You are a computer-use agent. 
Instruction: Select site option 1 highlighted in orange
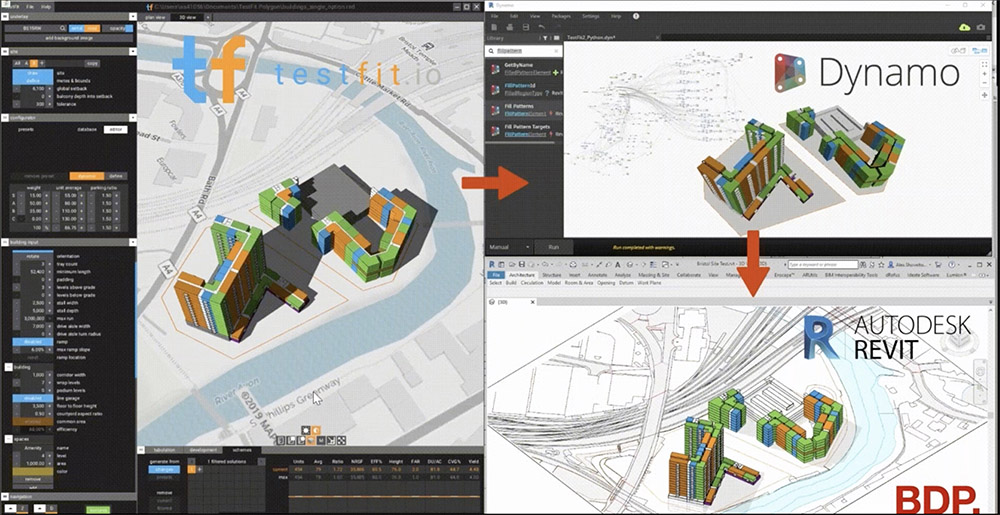[34, 63]
